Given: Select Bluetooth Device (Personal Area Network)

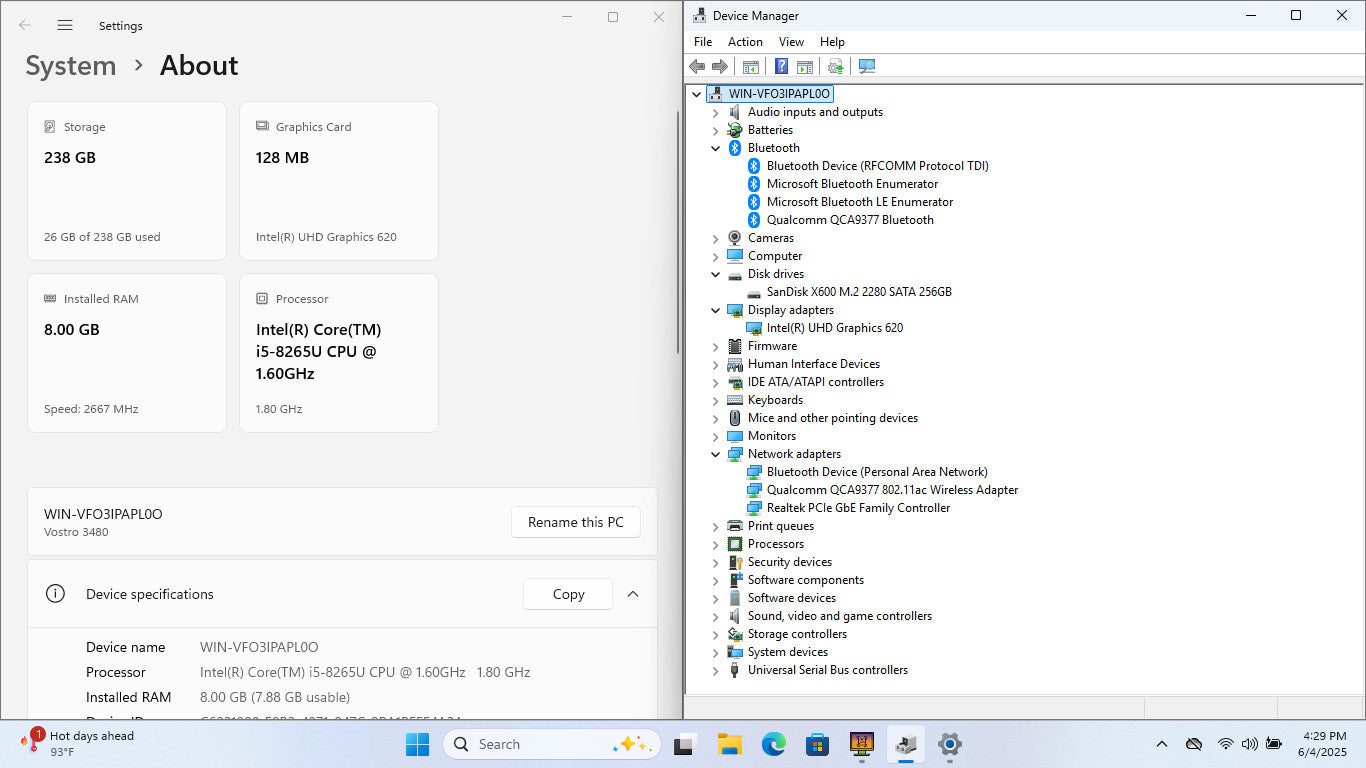Looking at the screenshot, I should pos(877,472).
